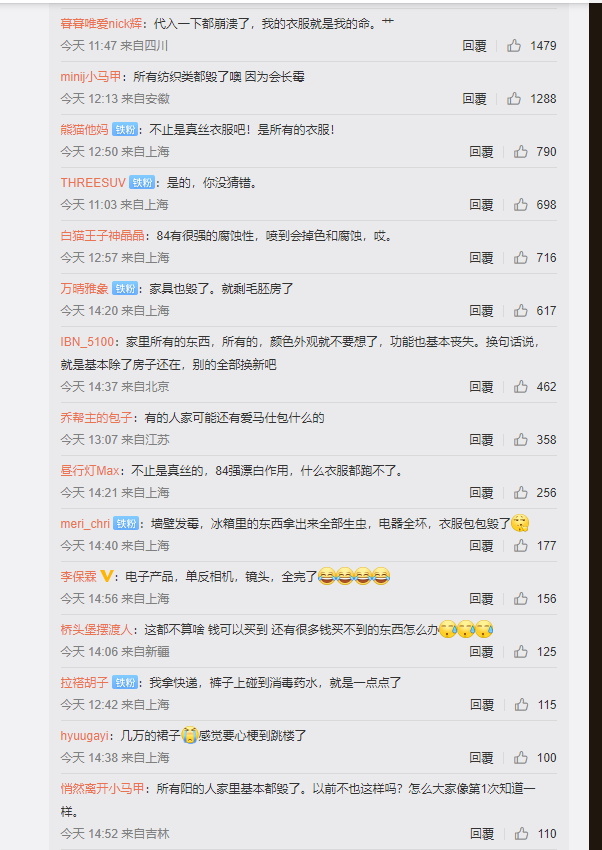
Task: Click like icon on IBN_5100's comment
Action: pos(521,387)
